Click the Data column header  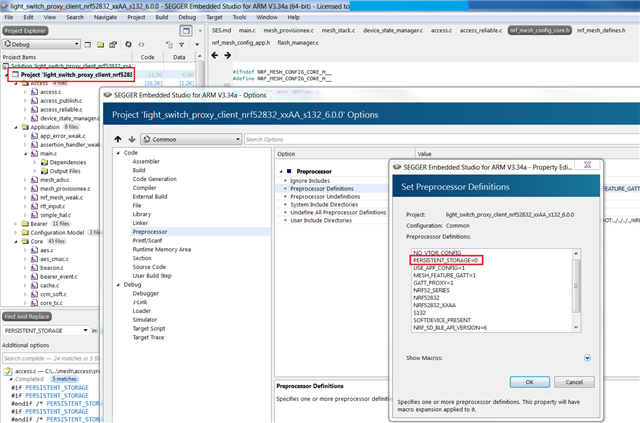tap(179, 57)
